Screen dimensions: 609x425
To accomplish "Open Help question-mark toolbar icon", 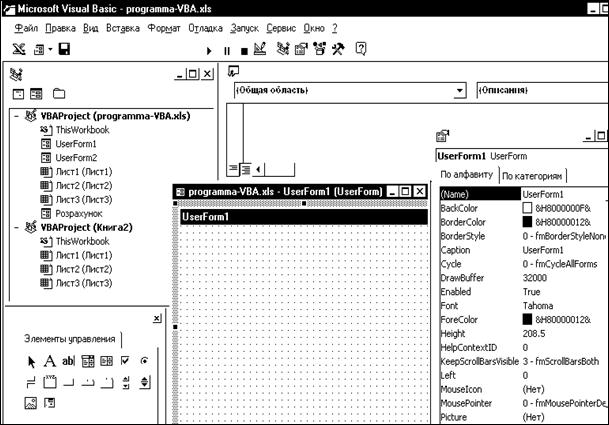I will click(x=361, y=49).
